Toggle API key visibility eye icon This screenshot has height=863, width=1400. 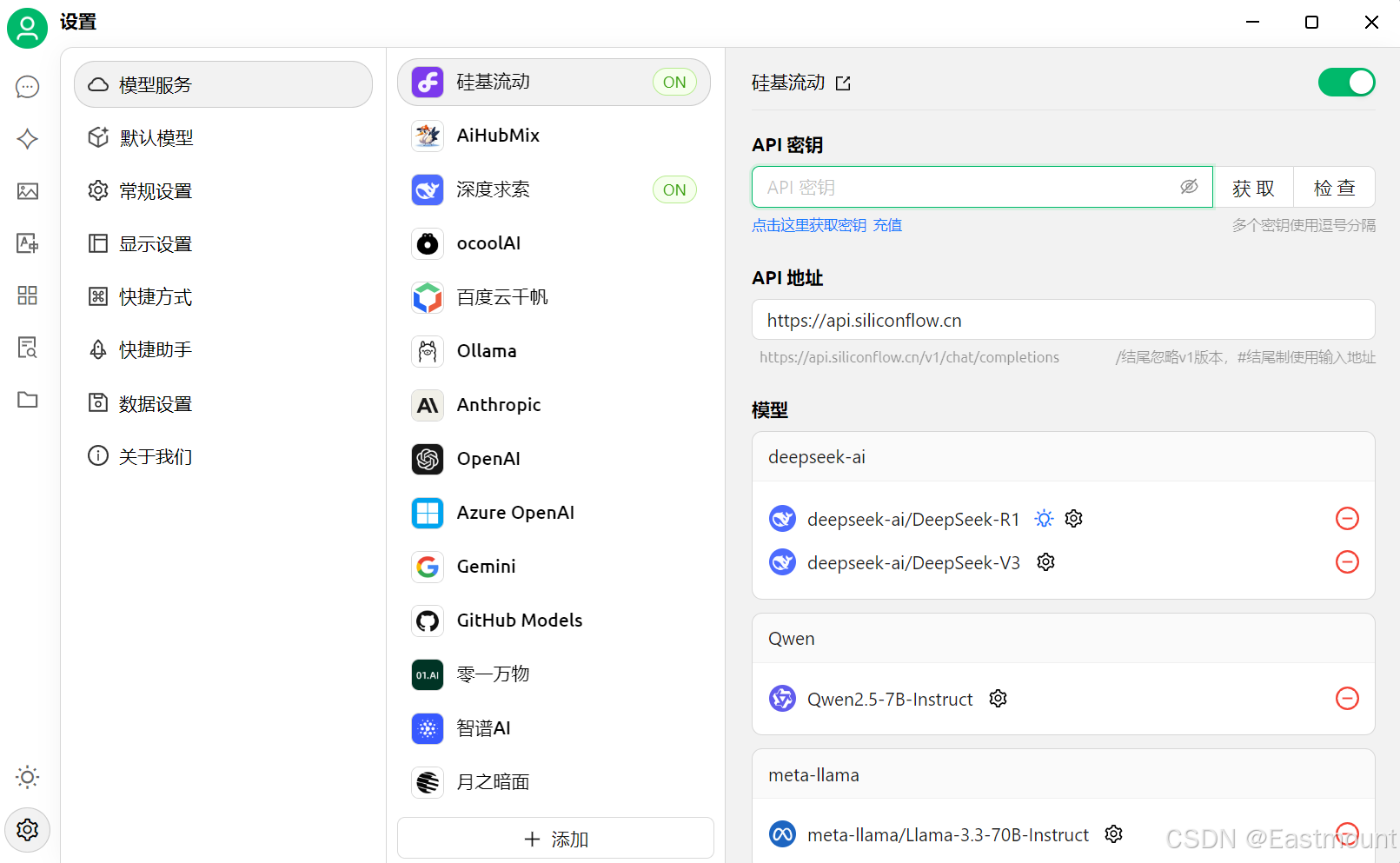coord(1189,187)
